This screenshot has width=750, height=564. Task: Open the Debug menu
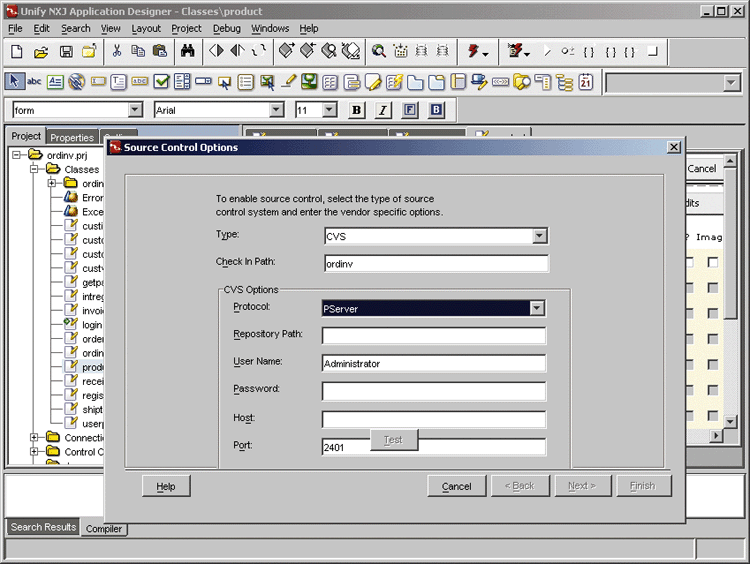coord(227,28)
